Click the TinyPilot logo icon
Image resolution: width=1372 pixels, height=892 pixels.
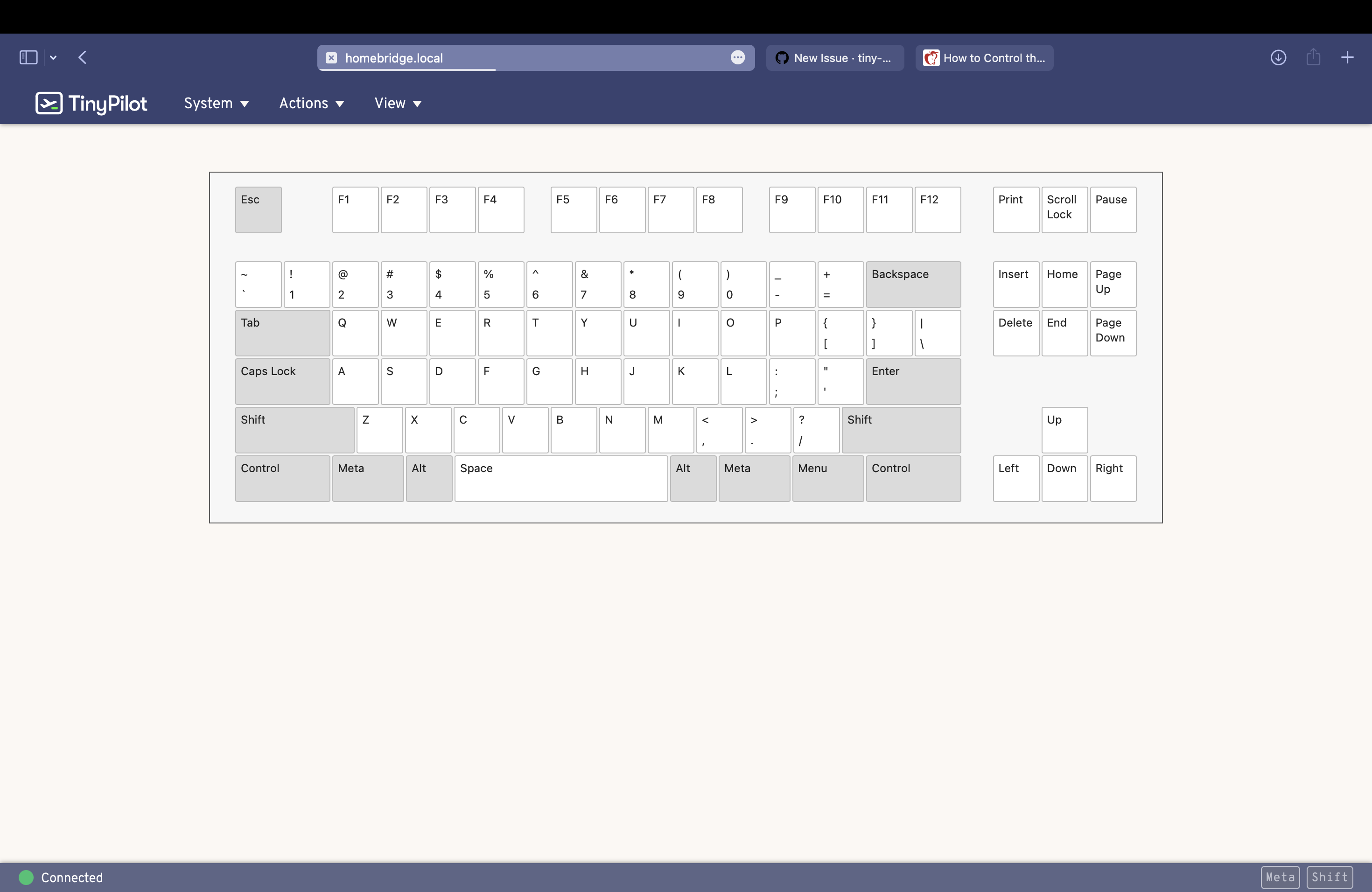(49, 104)
